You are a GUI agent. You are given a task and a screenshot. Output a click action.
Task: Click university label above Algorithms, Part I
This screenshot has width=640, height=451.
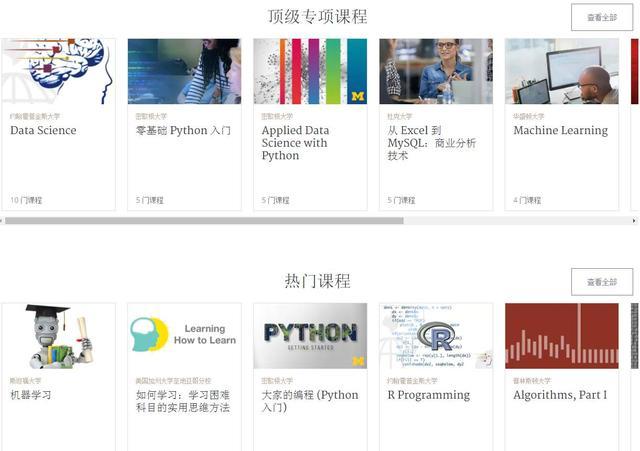(x=532, y=381)
